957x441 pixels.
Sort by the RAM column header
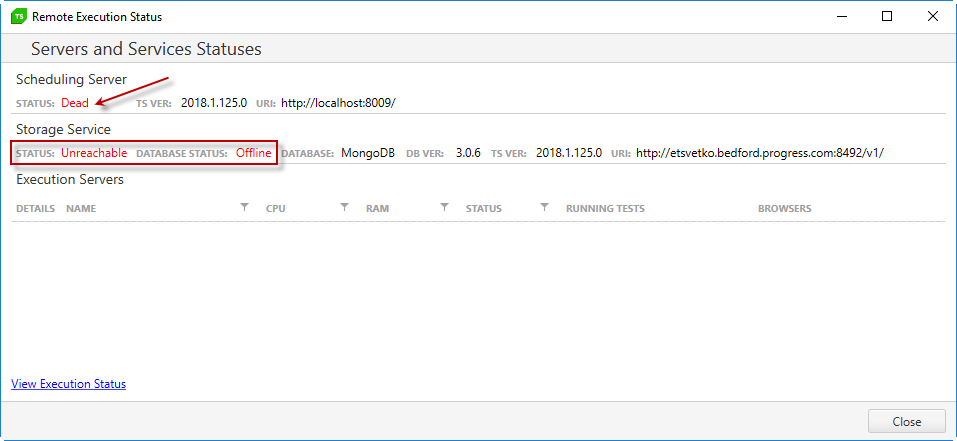(377, 209)
